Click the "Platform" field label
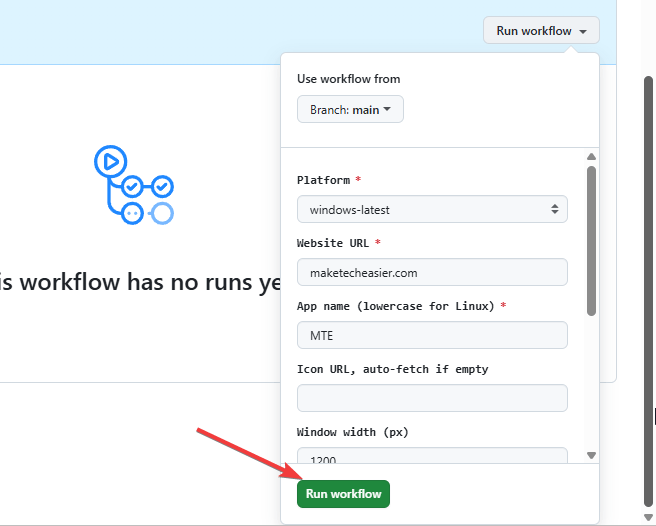Image resolution: width=656 pixels, height=526 pixels. (323, 180)
